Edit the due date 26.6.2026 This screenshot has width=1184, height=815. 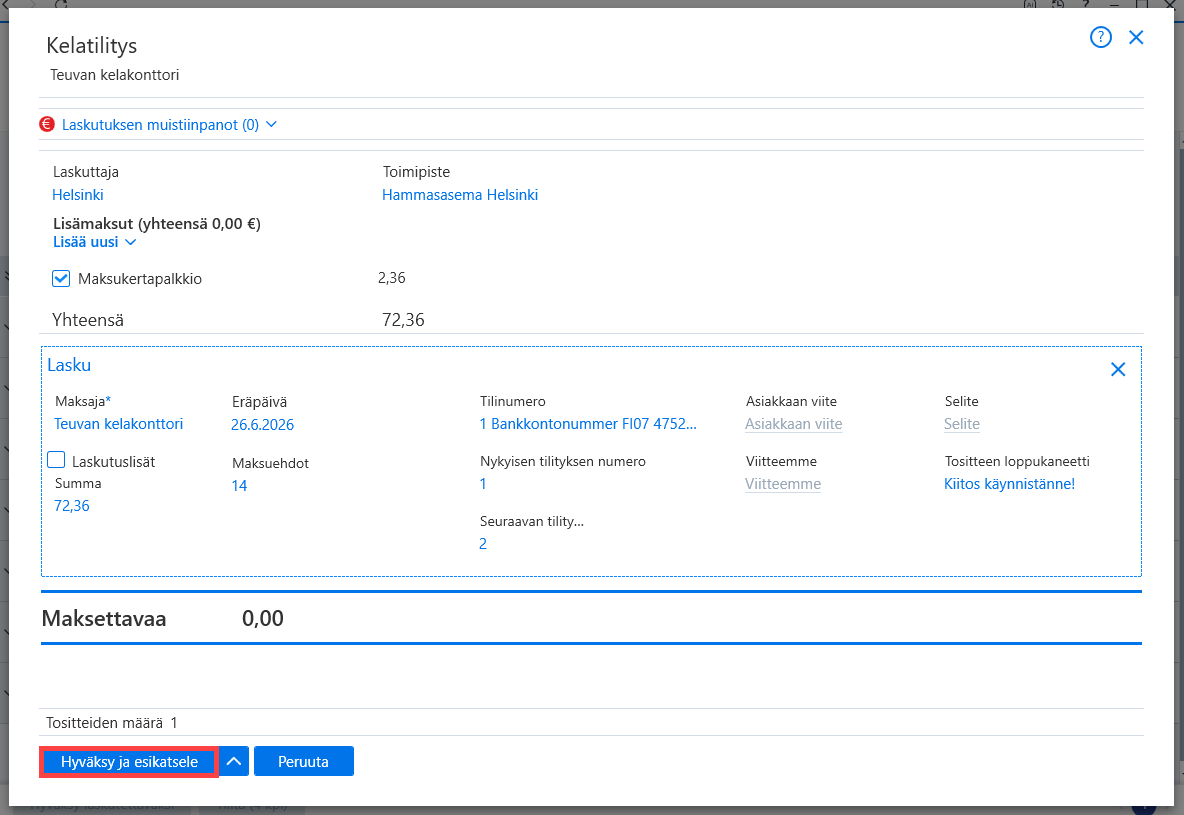[262, 424]
